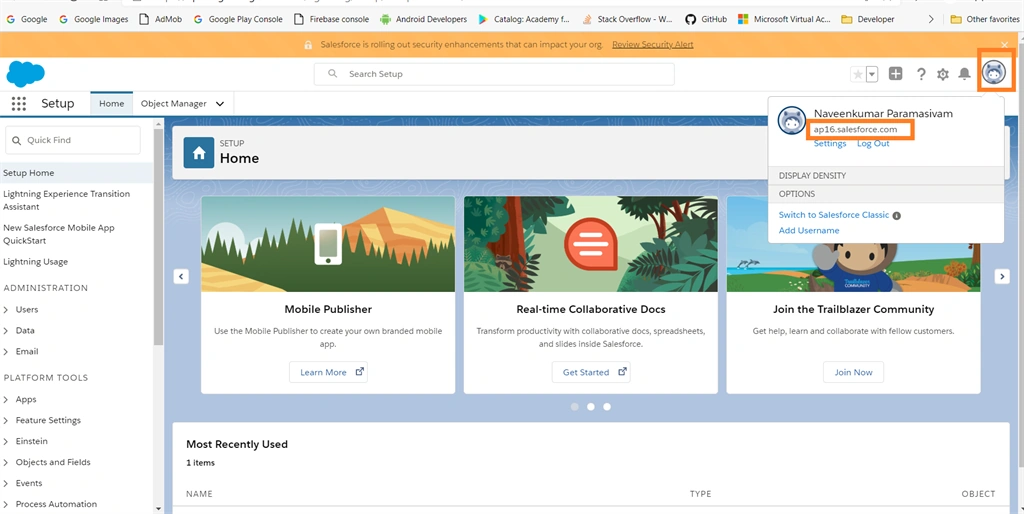This screenshot has height=514, width=1024.
Task: Open the Catalog: Academy bookmark
Action: tap(524, 19)
